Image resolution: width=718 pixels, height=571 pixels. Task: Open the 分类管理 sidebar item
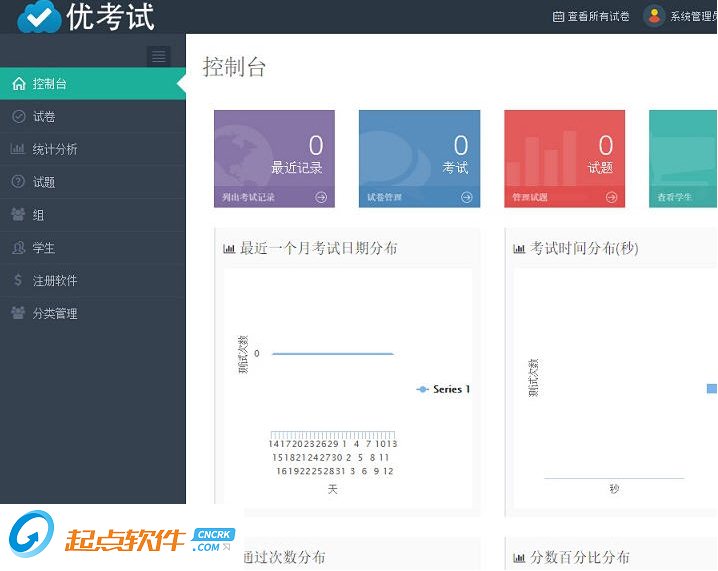[x=92, y=313]
